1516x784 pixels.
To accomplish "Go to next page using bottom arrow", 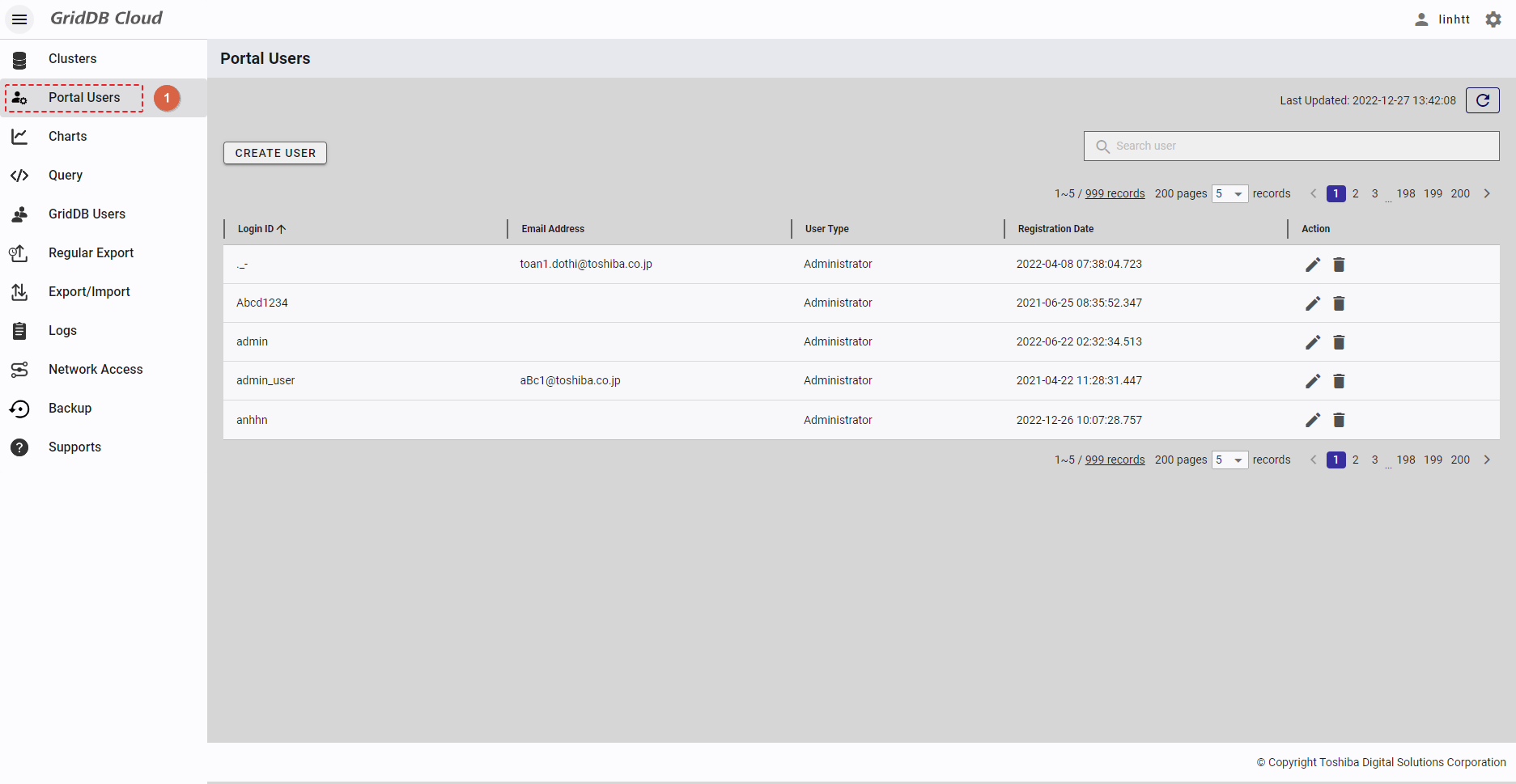I will coord(1487,460).
